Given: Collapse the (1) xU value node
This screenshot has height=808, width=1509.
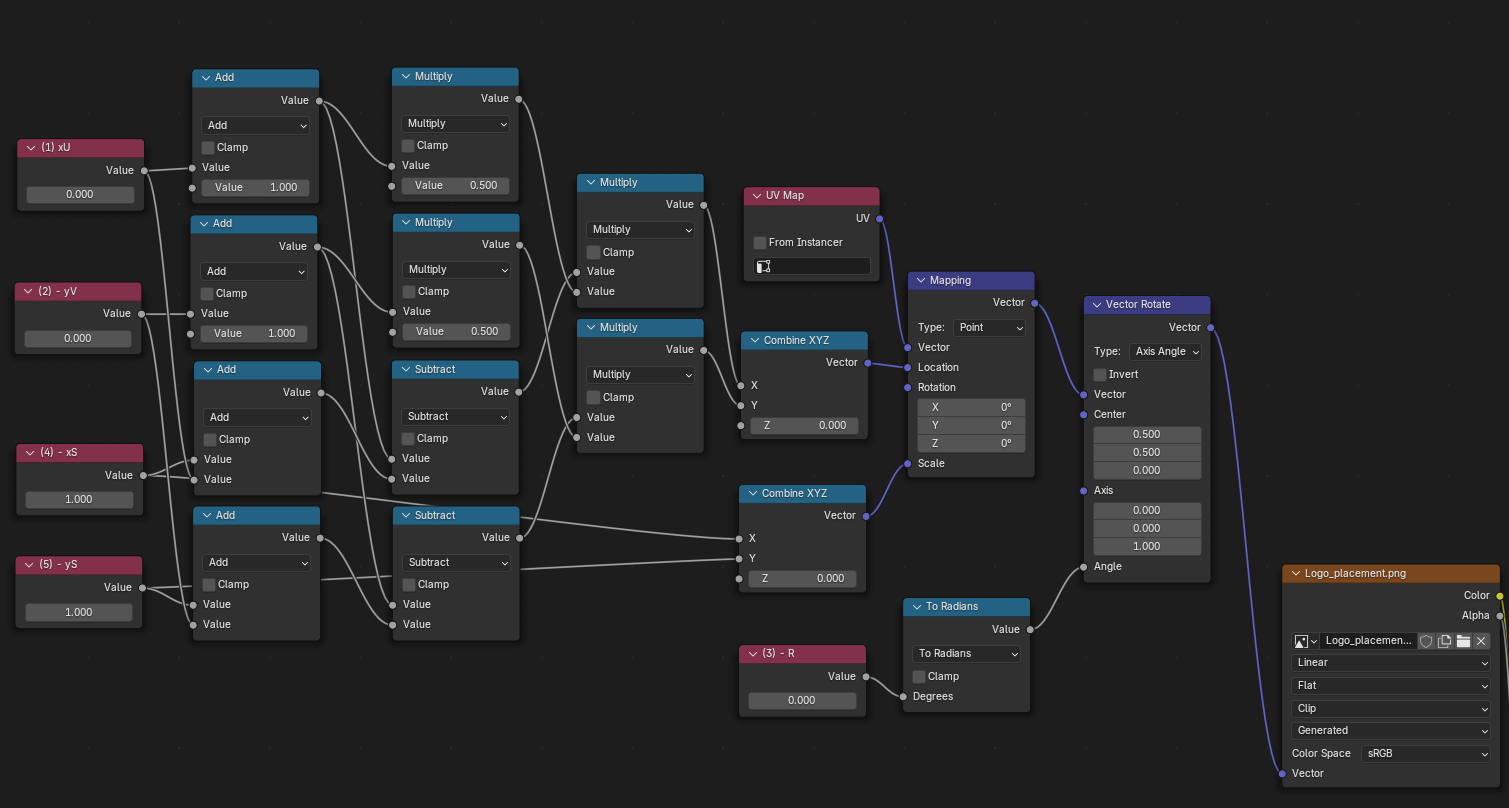Looking at the screenshot, I should pos(31,148).
